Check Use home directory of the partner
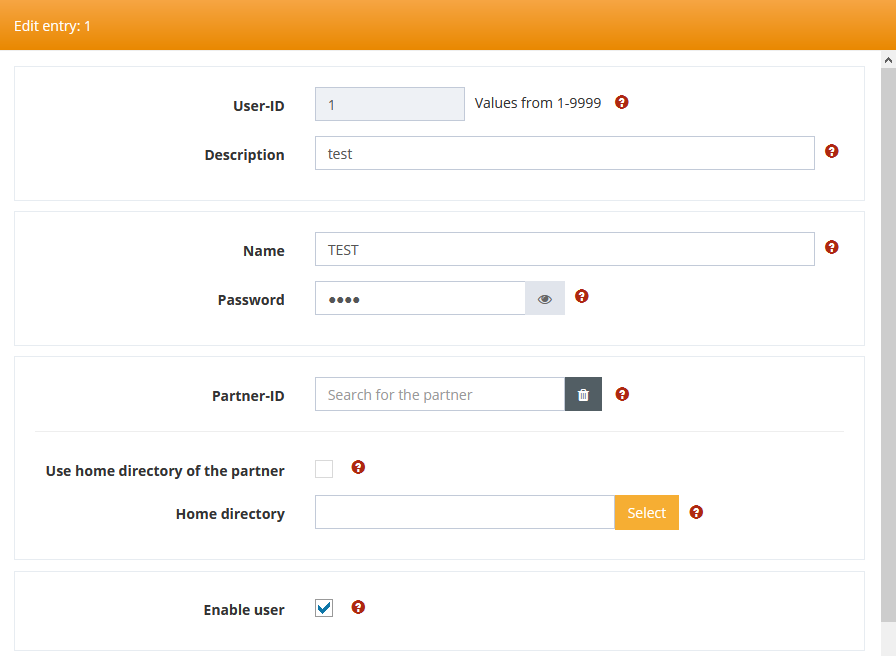Viewport: 896px width, 656px height. point(324,469)
